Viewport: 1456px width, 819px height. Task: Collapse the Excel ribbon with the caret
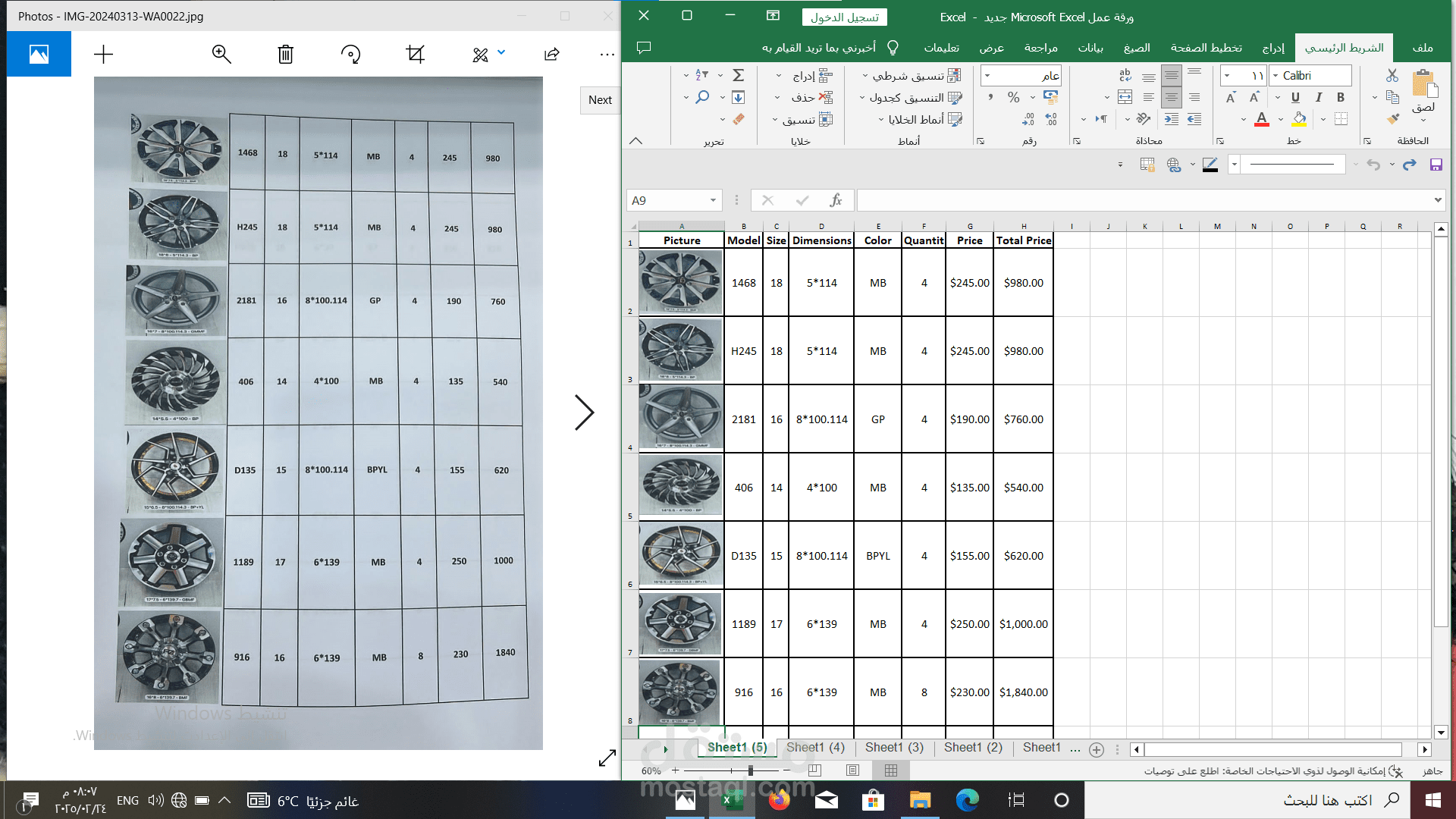tap(636, 141)
